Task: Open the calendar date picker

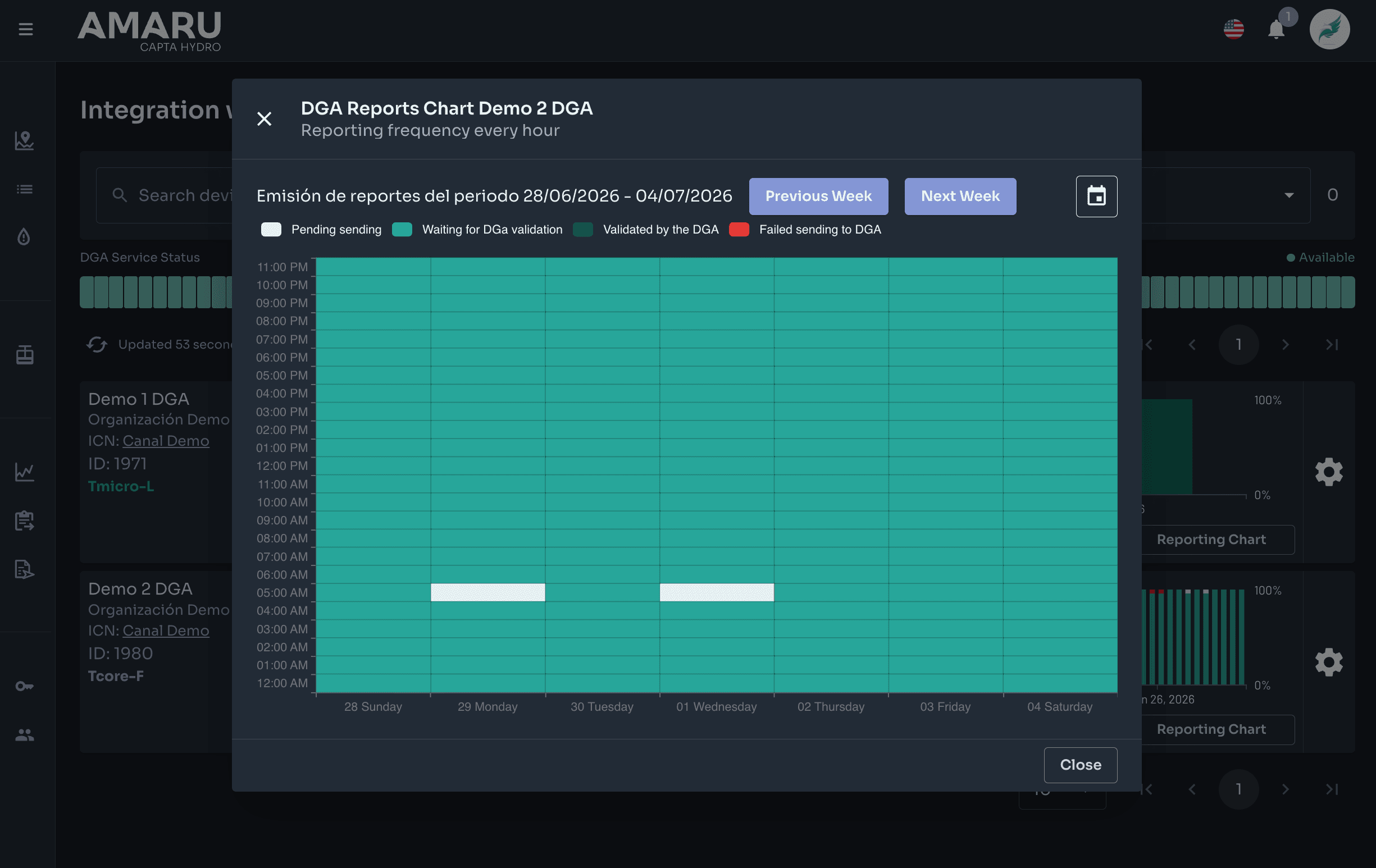Action: tap(1096, 196)
